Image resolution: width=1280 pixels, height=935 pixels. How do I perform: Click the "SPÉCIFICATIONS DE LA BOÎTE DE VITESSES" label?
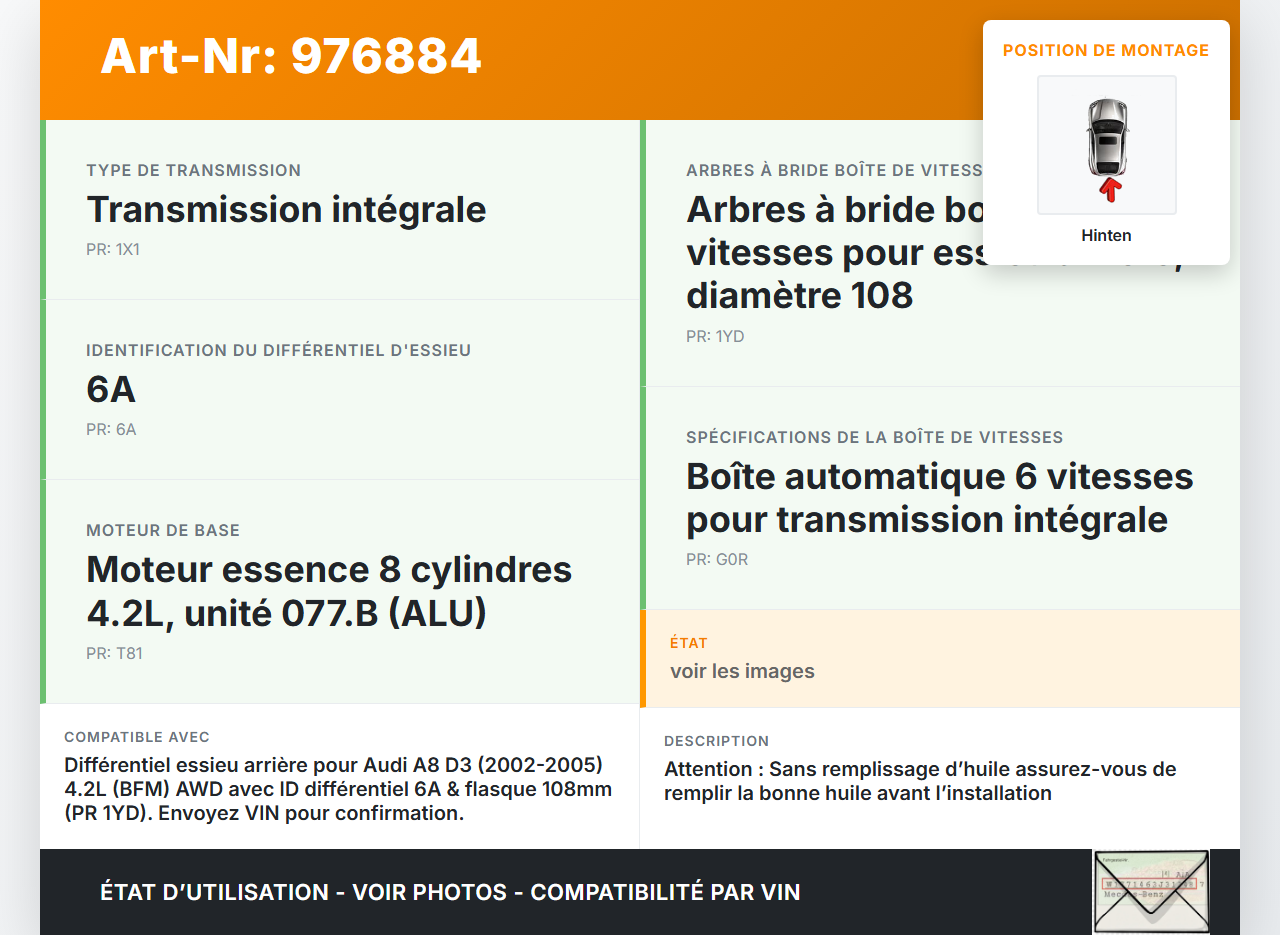point(875,437)
